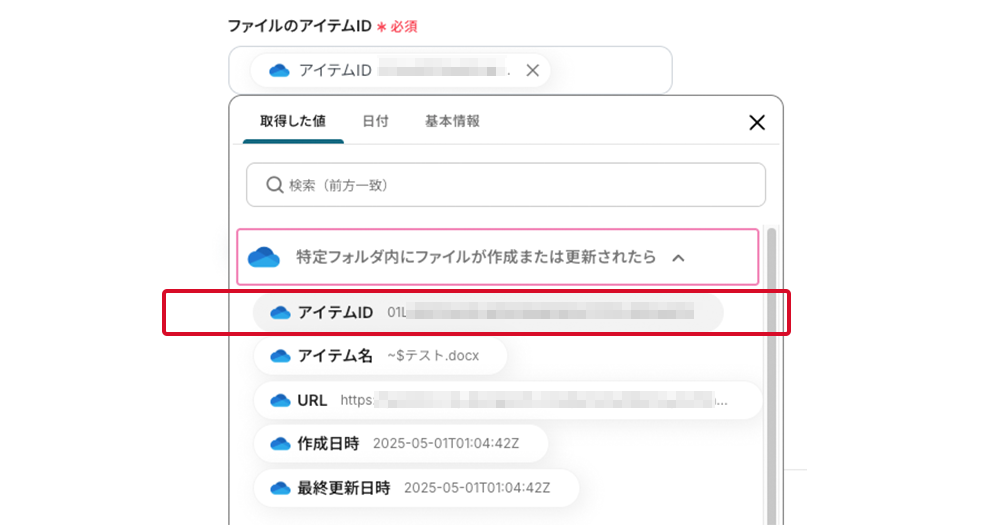Click the search magnifier icon
1000x525 pixels.
click(x=275, y=185)
